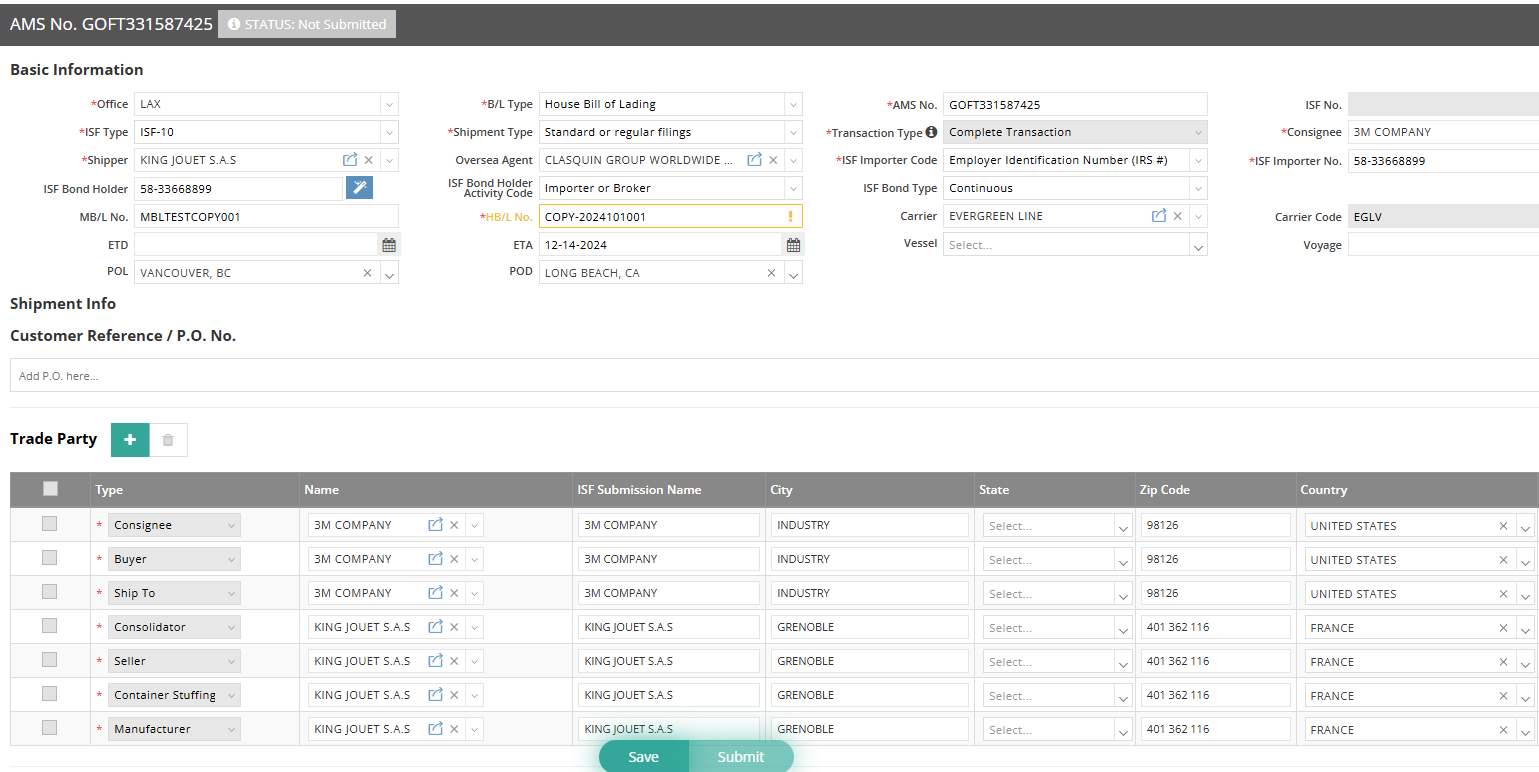The width and height of the screenshot is (1539, 772).
Task: Open the Vessel select dropdown
Action: pos(1197,245)
